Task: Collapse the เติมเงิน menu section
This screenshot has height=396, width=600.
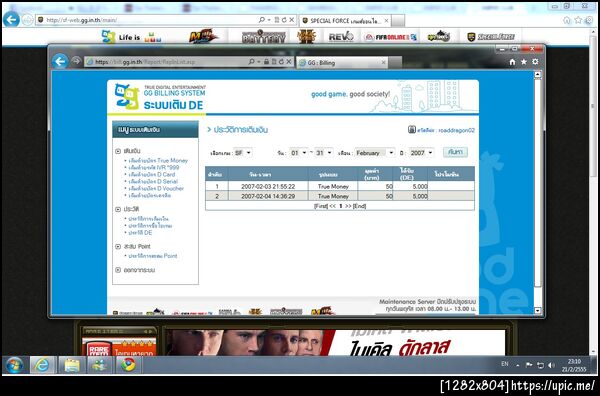Action: 118,151
